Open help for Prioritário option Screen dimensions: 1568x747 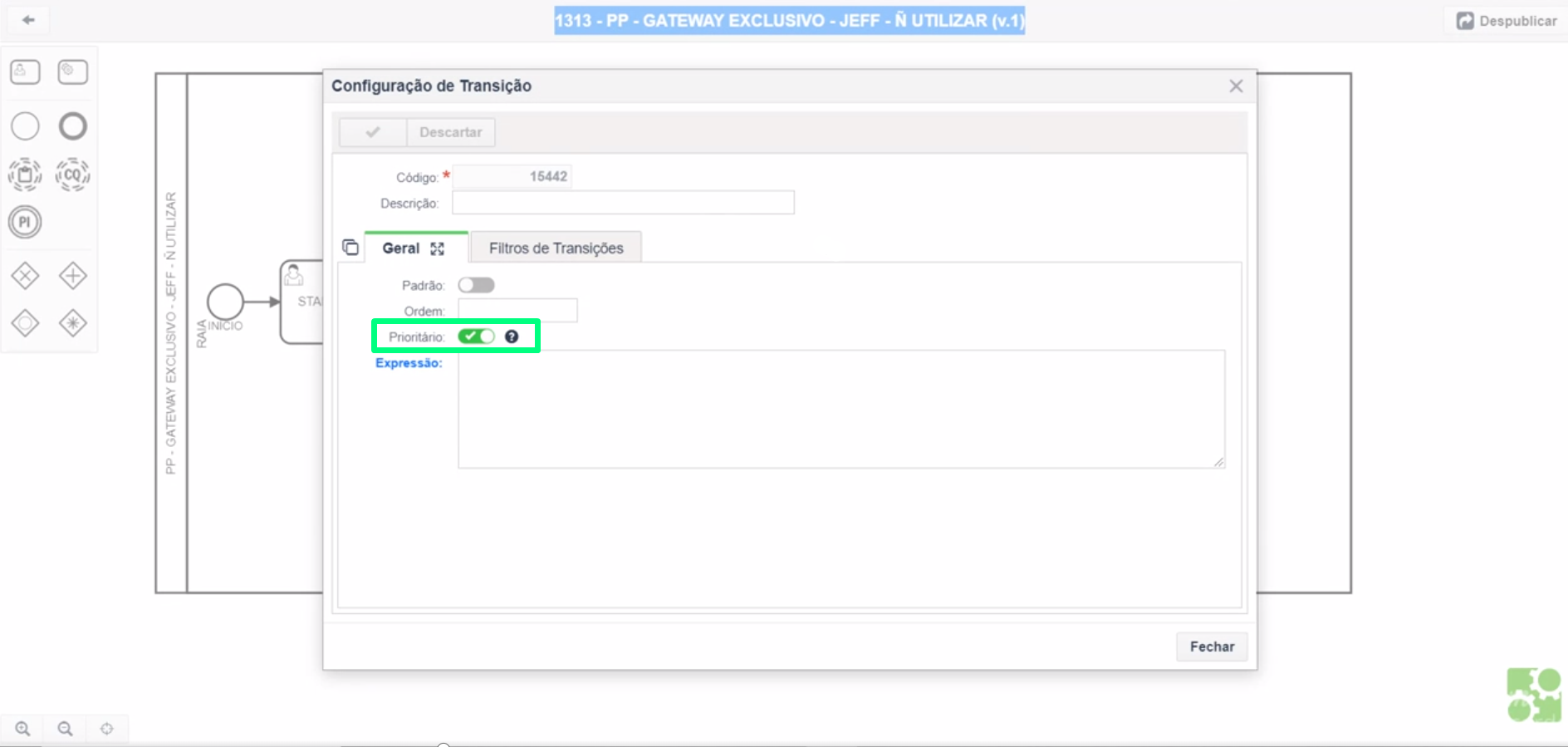point(512,337)
